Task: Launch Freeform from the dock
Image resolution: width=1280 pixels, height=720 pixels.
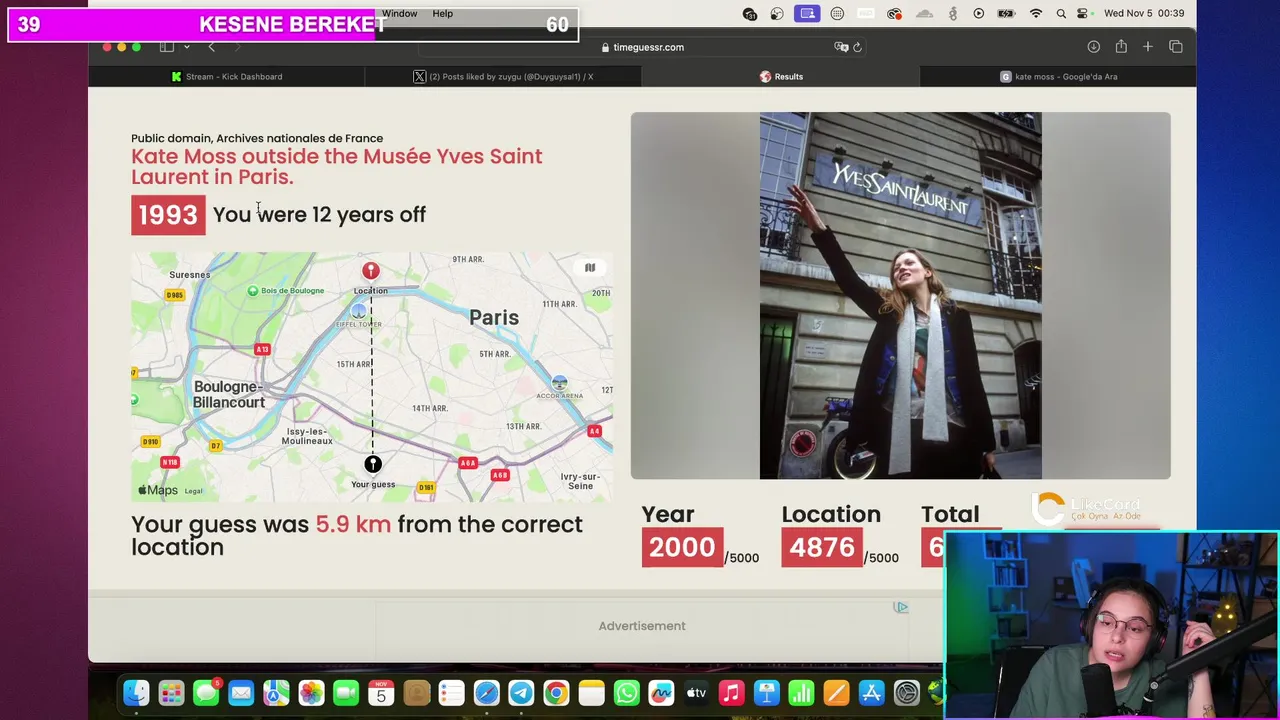Action: pos(661,692)
